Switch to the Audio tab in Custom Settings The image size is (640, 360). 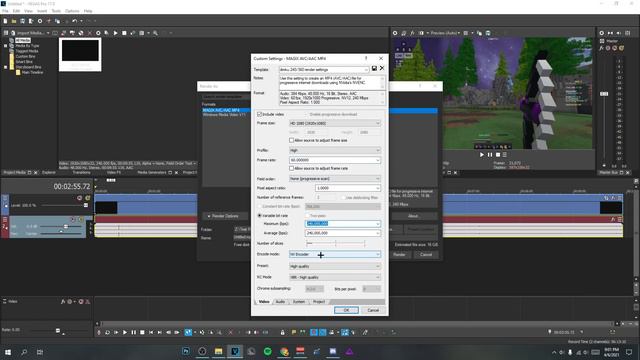point(280,302)
